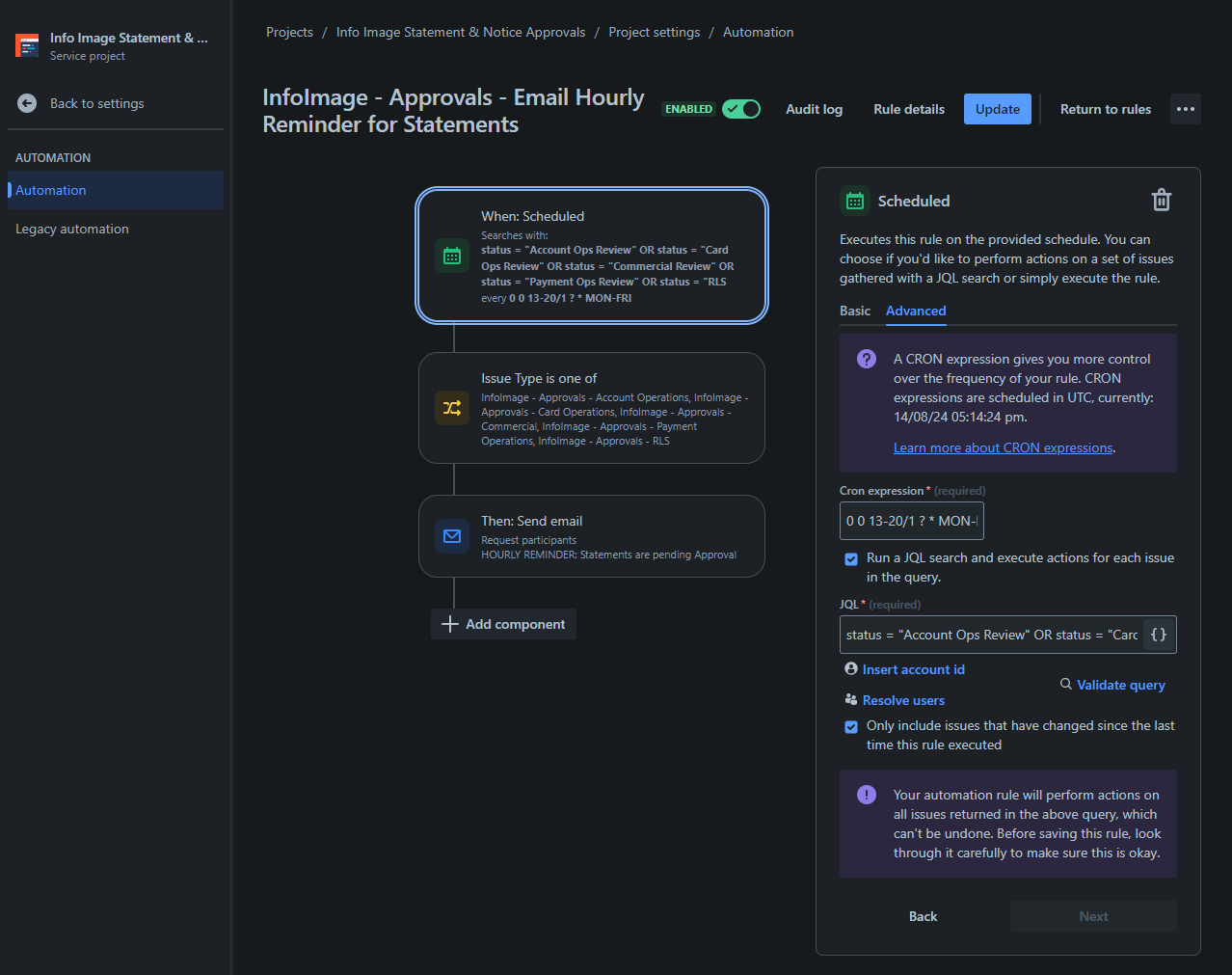Open the three-dots more options menu

tap(1186, 109)
